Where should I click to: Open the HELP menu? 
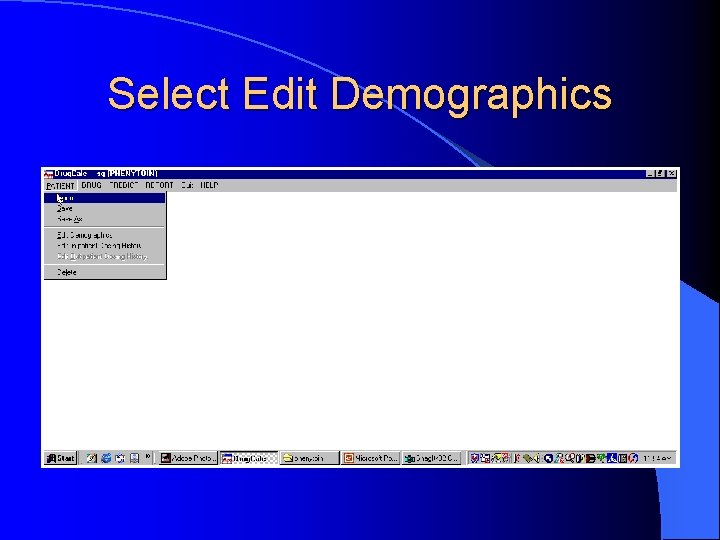[x=209, y=185]
